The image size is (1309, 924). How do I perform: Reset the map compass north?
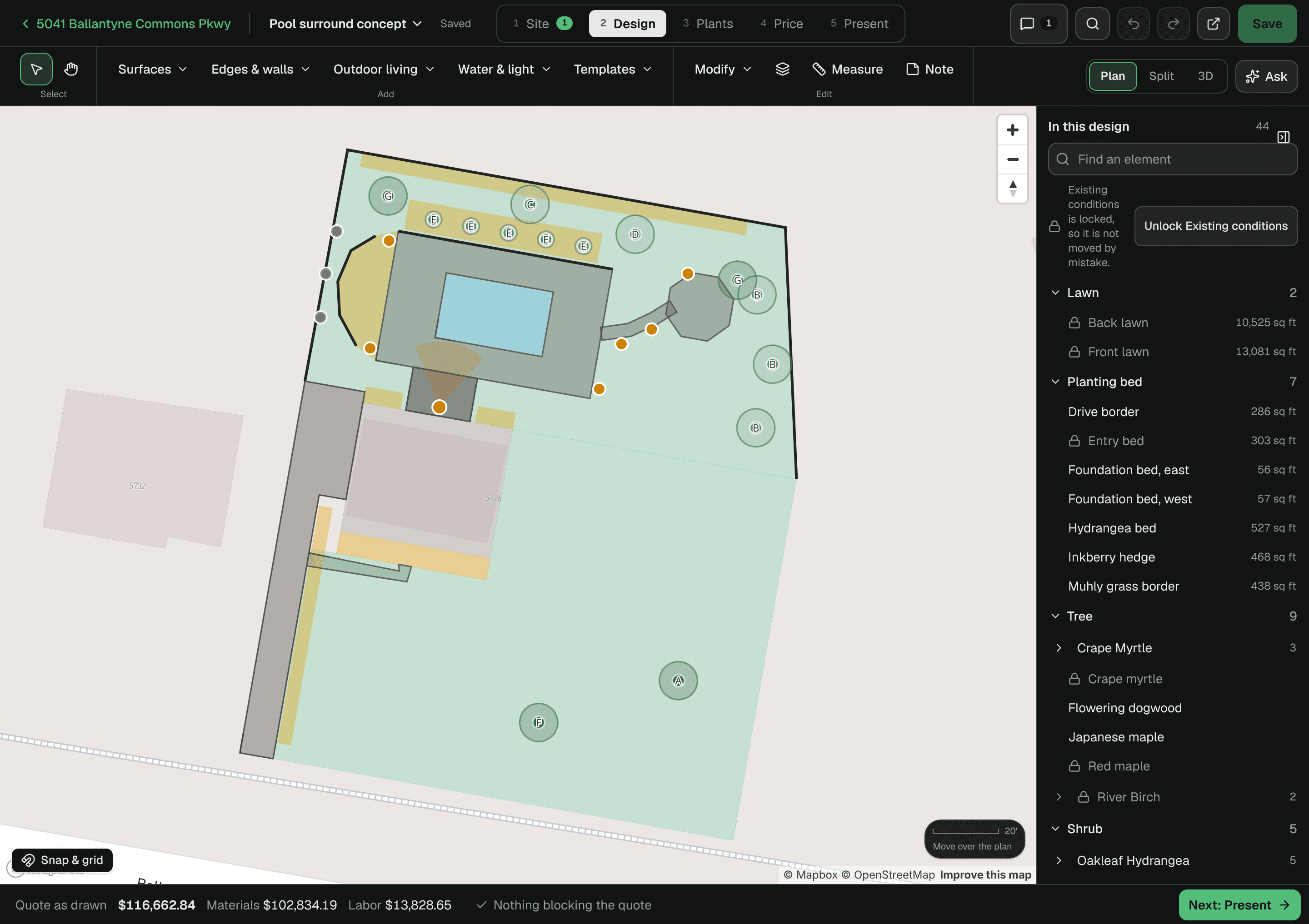1012,189
